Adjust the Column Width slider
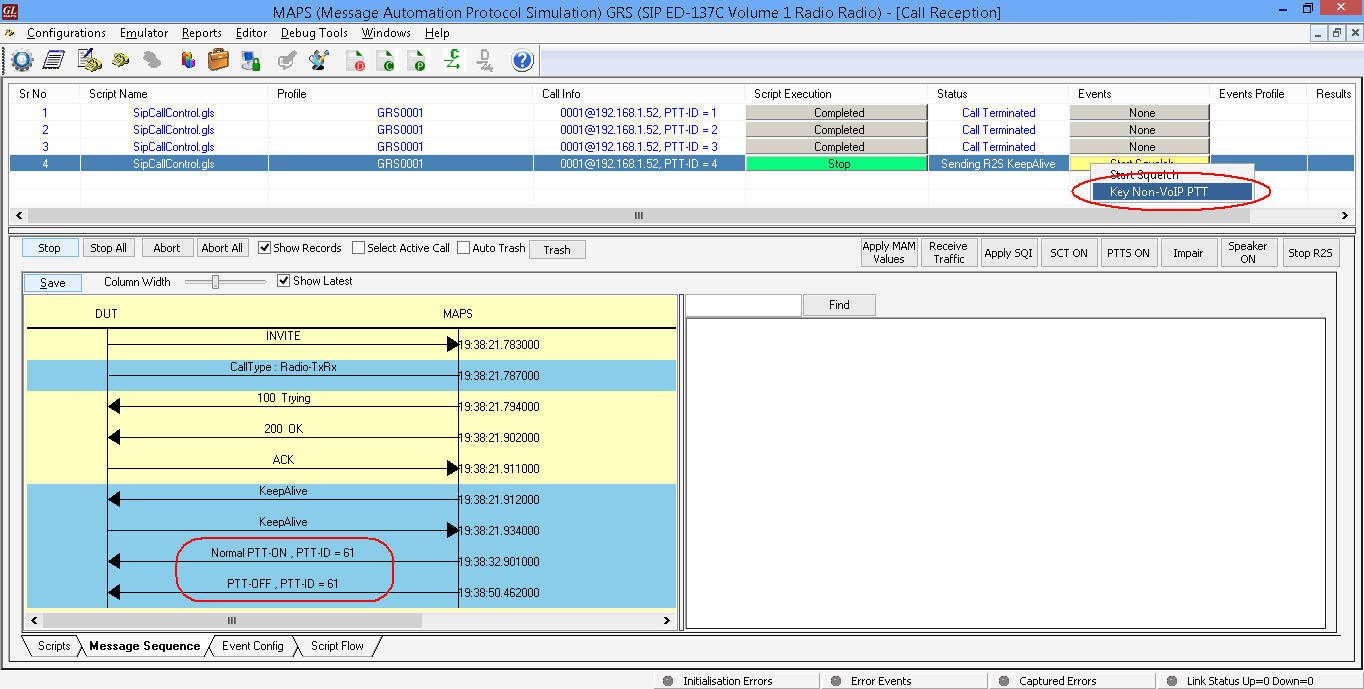The height and width of the screenshot is (689, 1364). click(x=216, y=282)
